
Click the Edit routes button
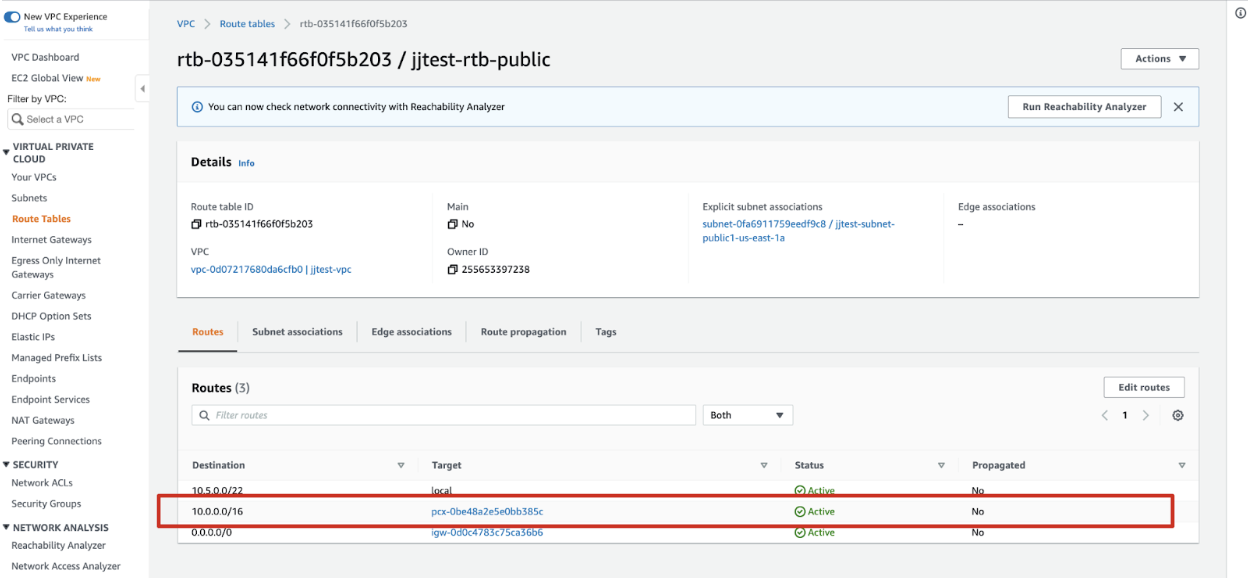[x=1144, y=387]
